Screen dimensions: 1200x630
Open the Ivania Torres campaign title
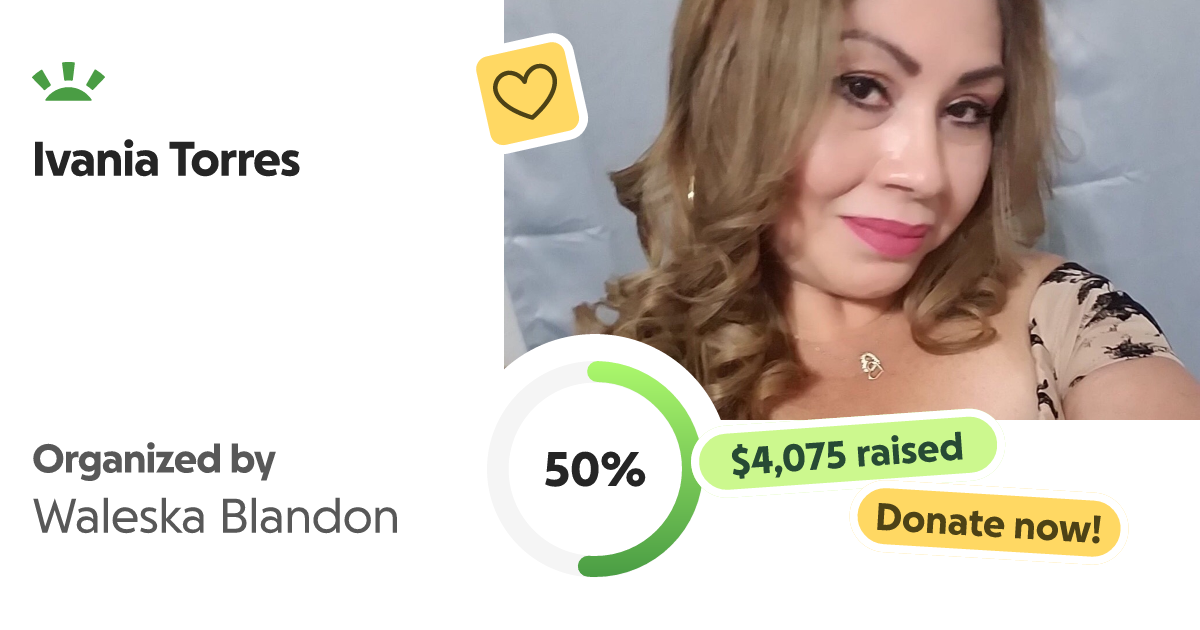pyautogui.click(x=166, y=160)
